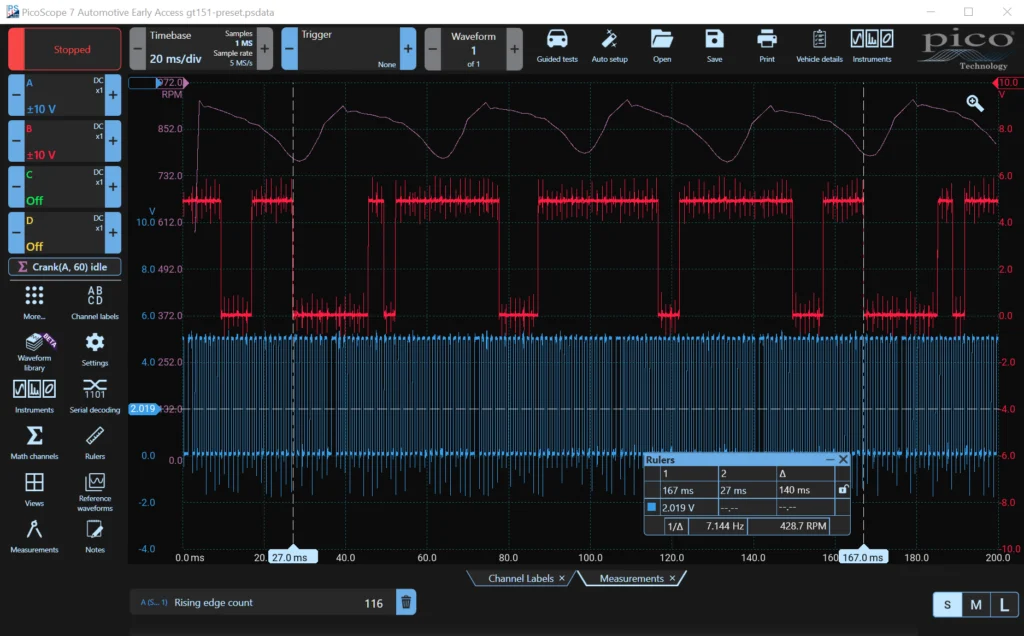Increase channel B range
This screenshot has width=1024, height=636.
[x=113, y=140]
